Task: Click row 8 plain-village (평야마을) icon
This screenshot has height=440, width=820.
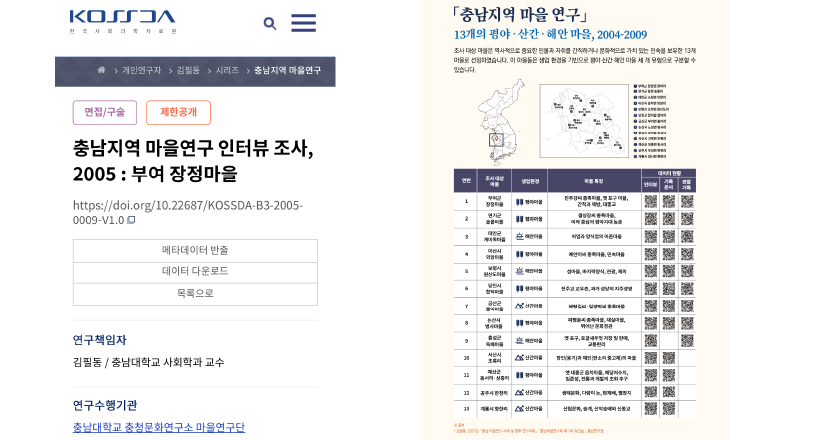Action: (519, 323)
